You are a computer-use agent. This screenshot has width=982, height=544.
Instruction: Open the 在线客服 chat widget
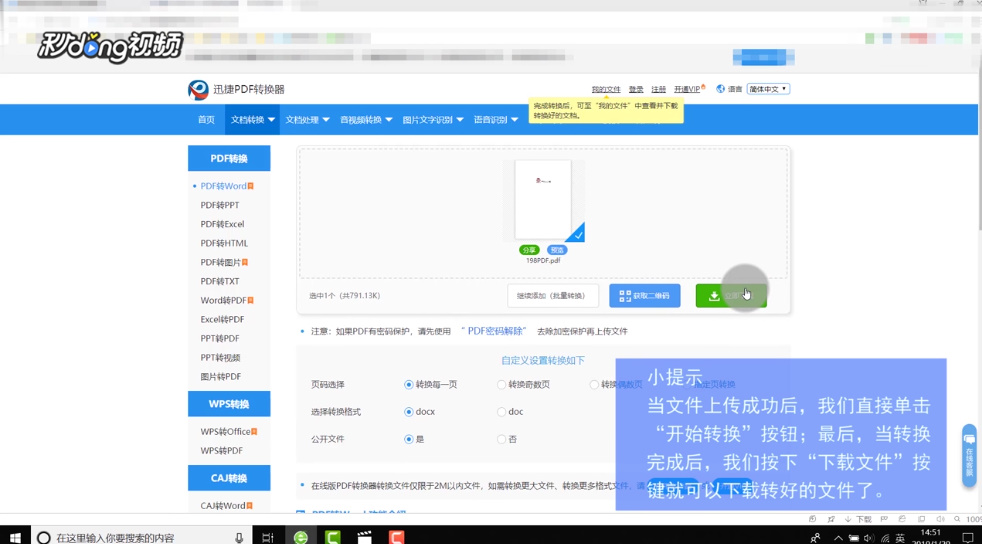coord(969,456)
